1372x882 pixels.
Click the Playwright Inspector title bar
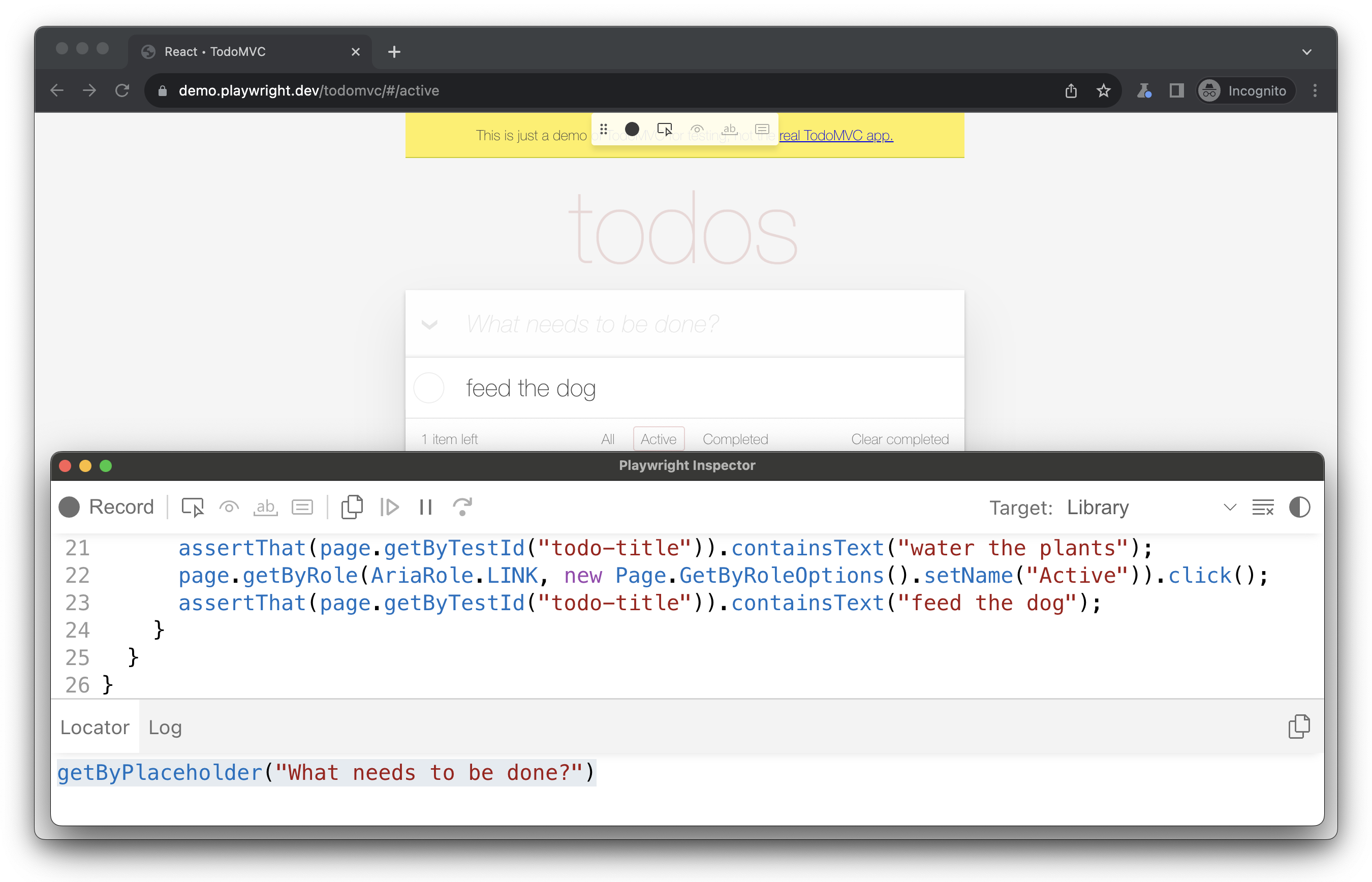687,465
